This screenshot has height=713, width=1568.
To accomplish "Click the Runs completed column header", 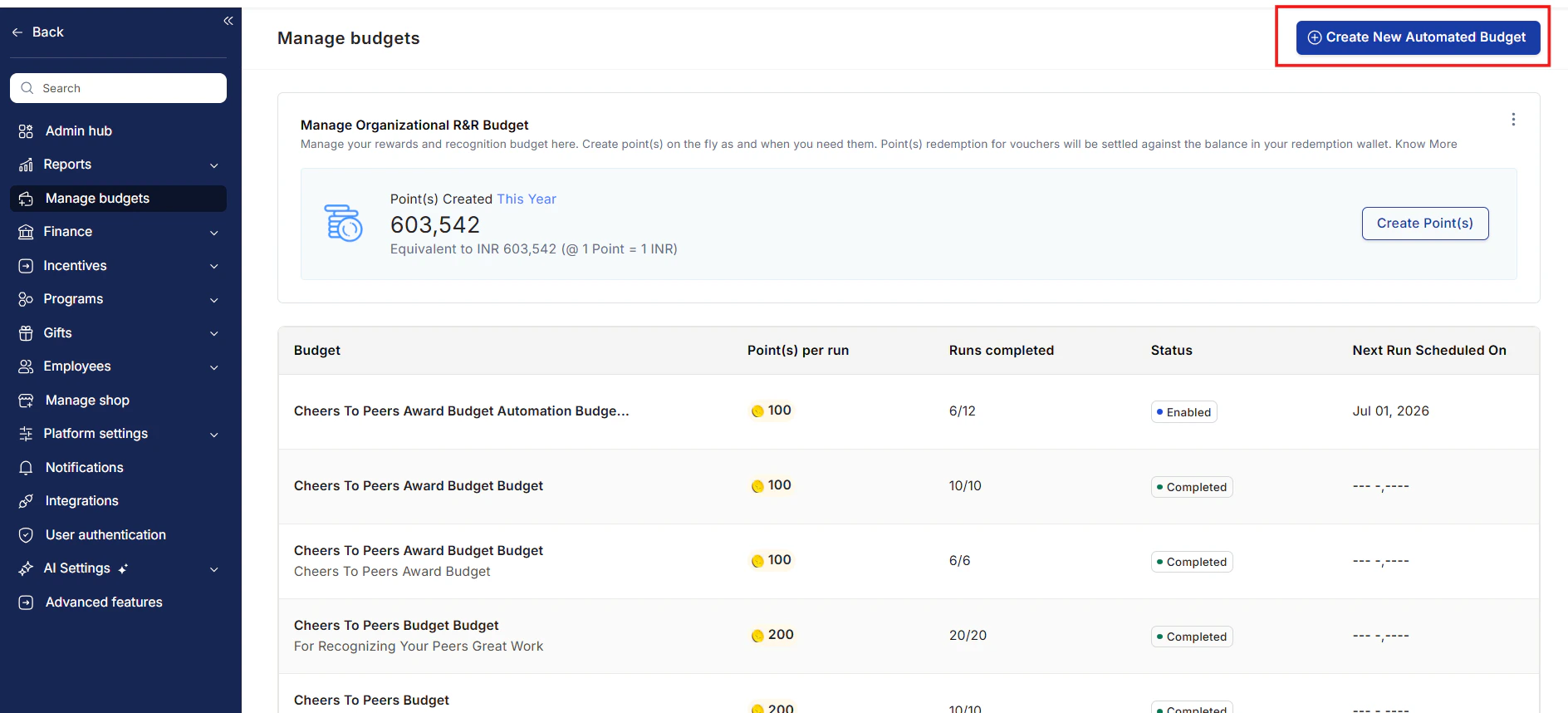I will (x=1002, y=350).
